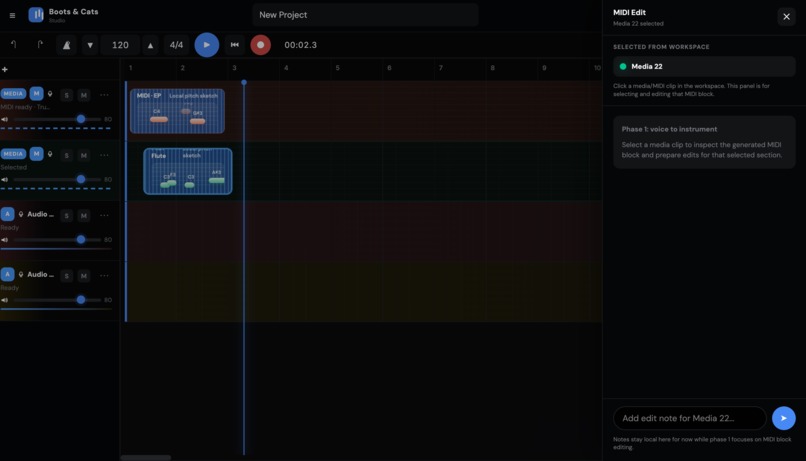Select the MIDI · EP clip

pyautogui.click(x=177, y=111)
